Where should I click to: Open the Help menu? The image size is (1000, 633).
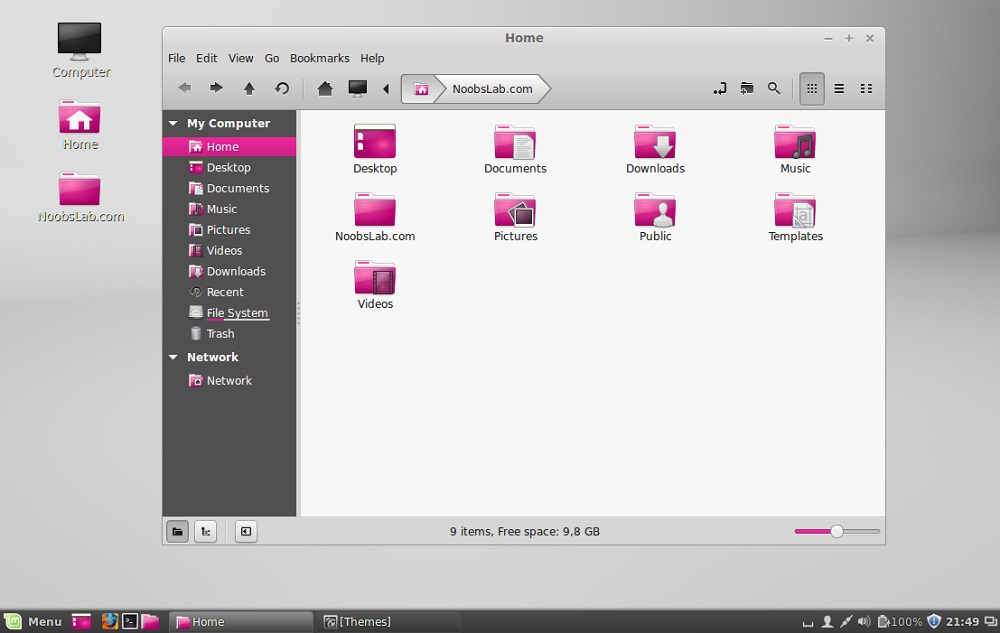click(372, 58)
